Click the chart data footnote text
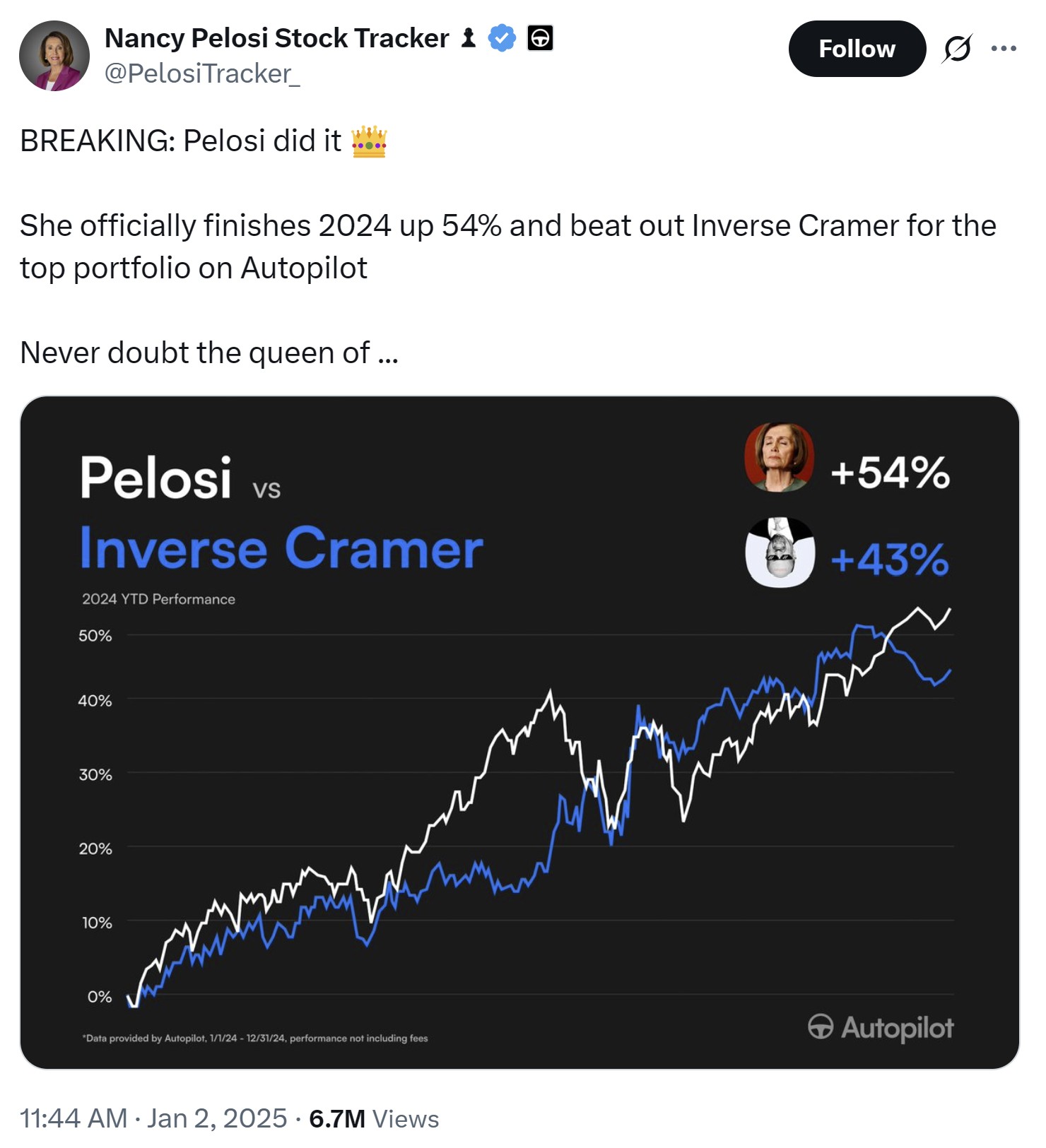This screenshot has width=1046, height=1148. pos(255,1038)
